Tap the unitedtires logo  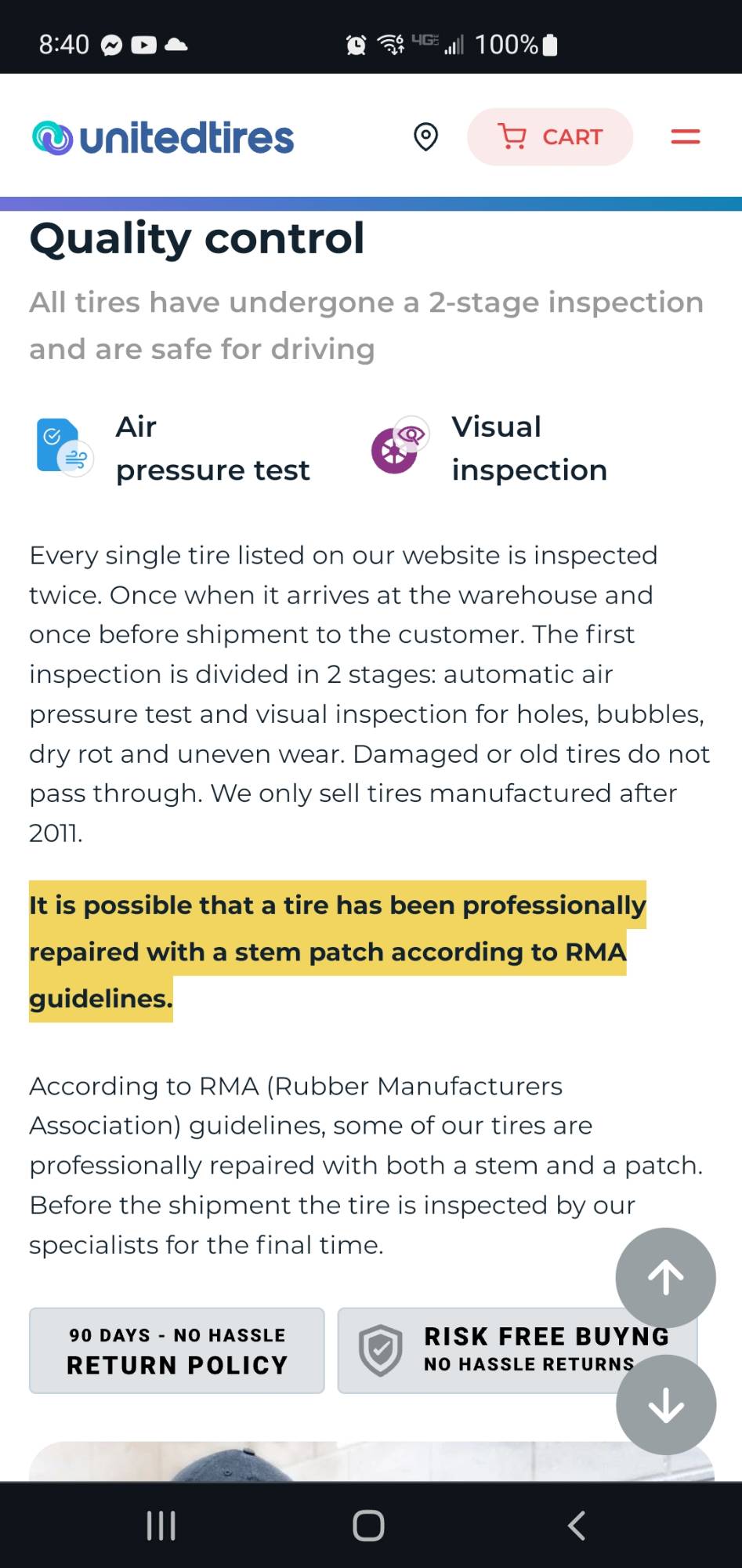tap(163, 138)
